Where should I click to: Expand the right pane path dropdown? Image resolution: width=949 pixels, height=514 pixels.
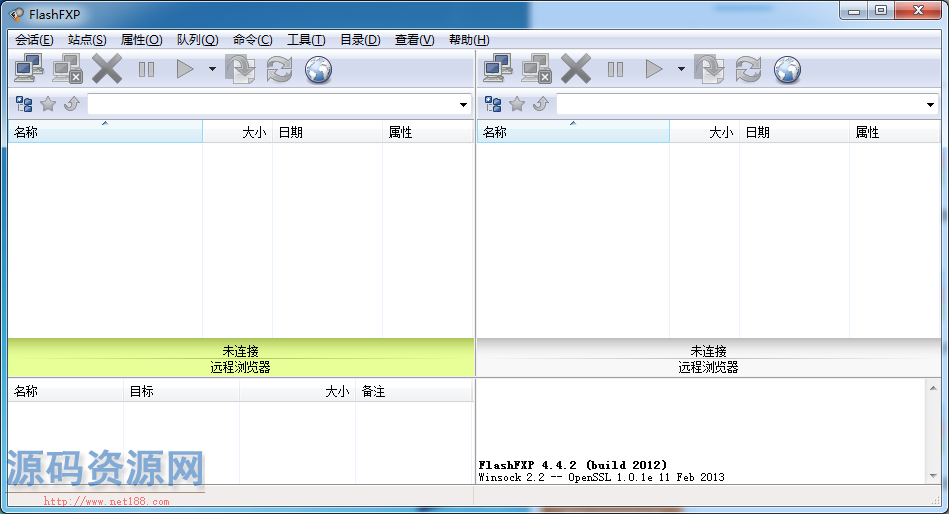(x=930, y=105)
